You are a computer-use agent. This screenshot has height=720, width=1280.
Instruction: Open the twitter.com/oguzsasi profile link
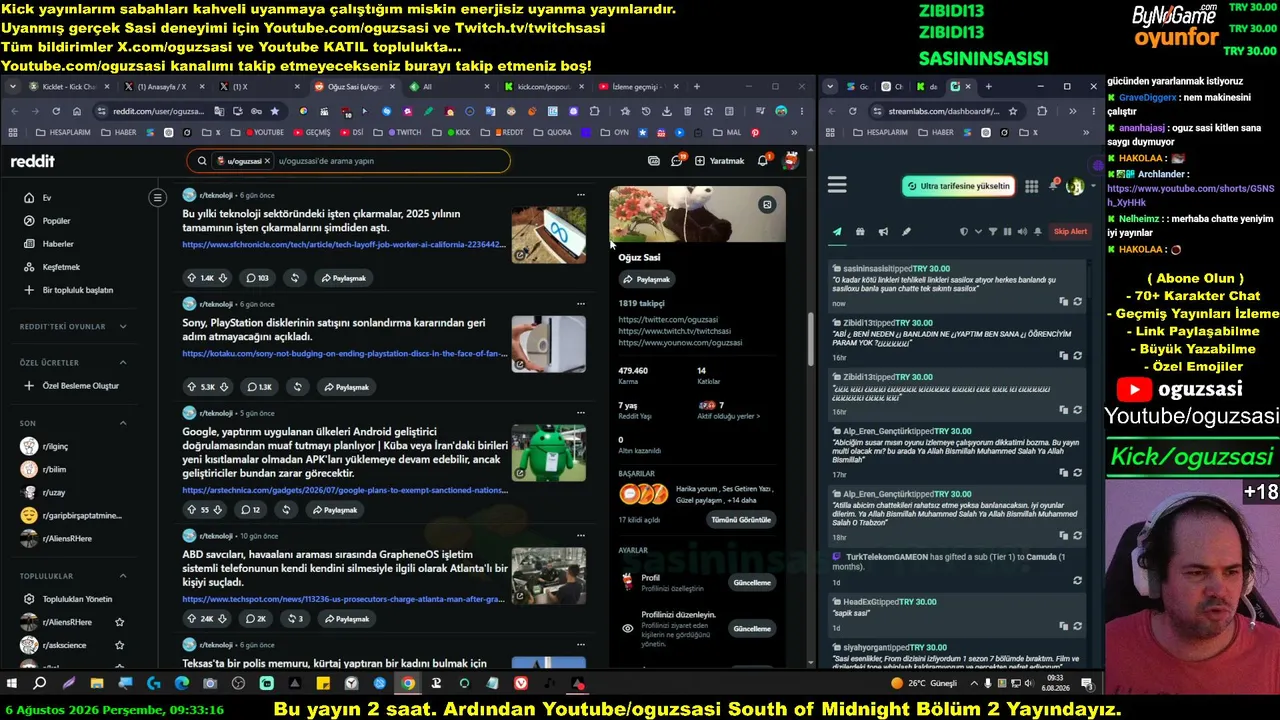668,320
